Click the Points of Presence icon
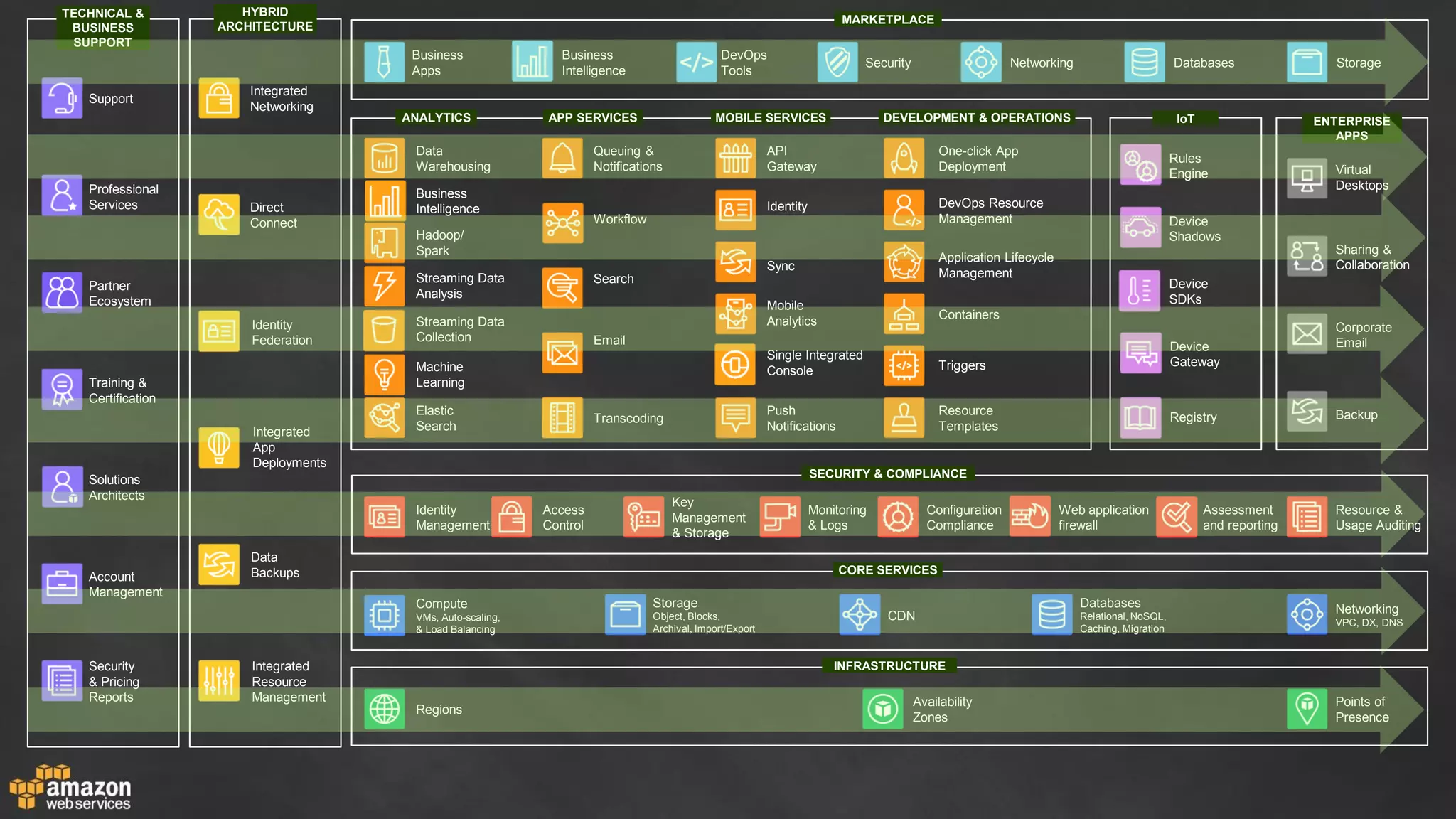The height and width of the screenshot is (819, 1456). [x=1307, y=709]
